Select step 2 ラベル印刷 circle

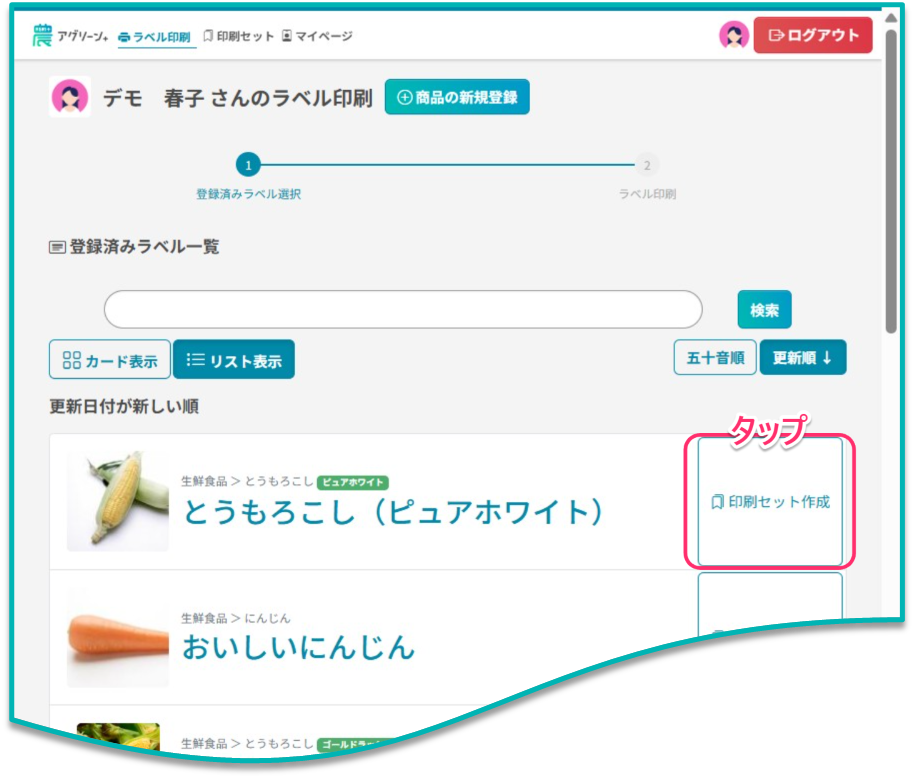pos(647,166)
